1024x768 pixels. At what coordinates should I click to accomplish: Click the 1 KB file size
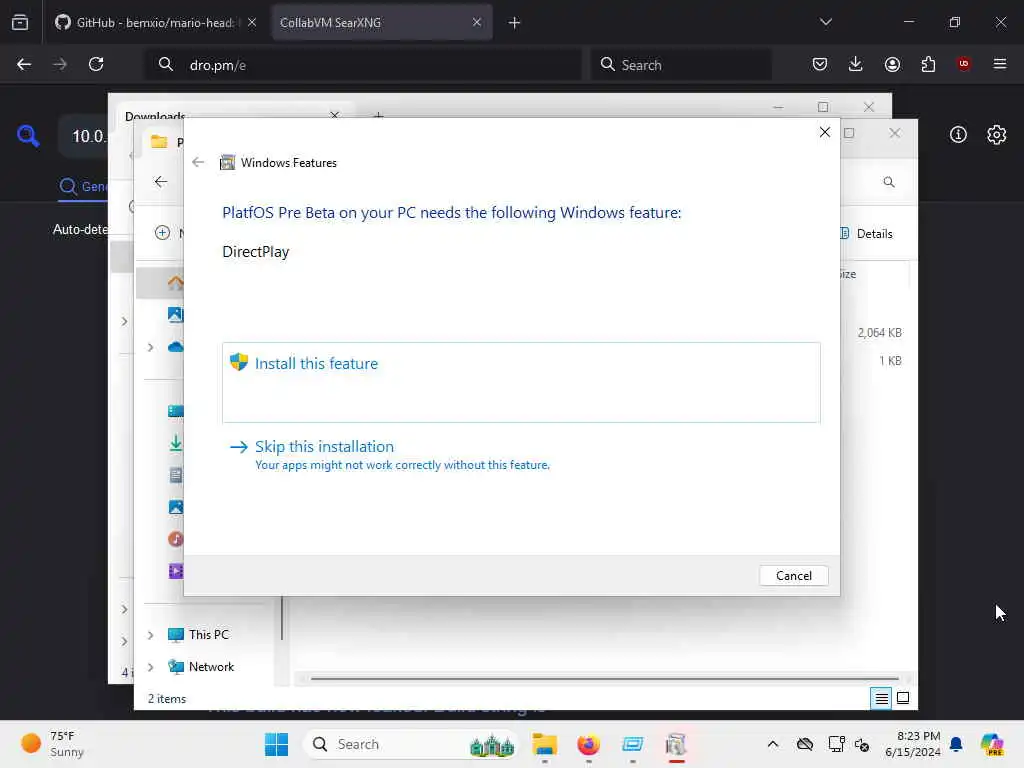pos(889,361)
